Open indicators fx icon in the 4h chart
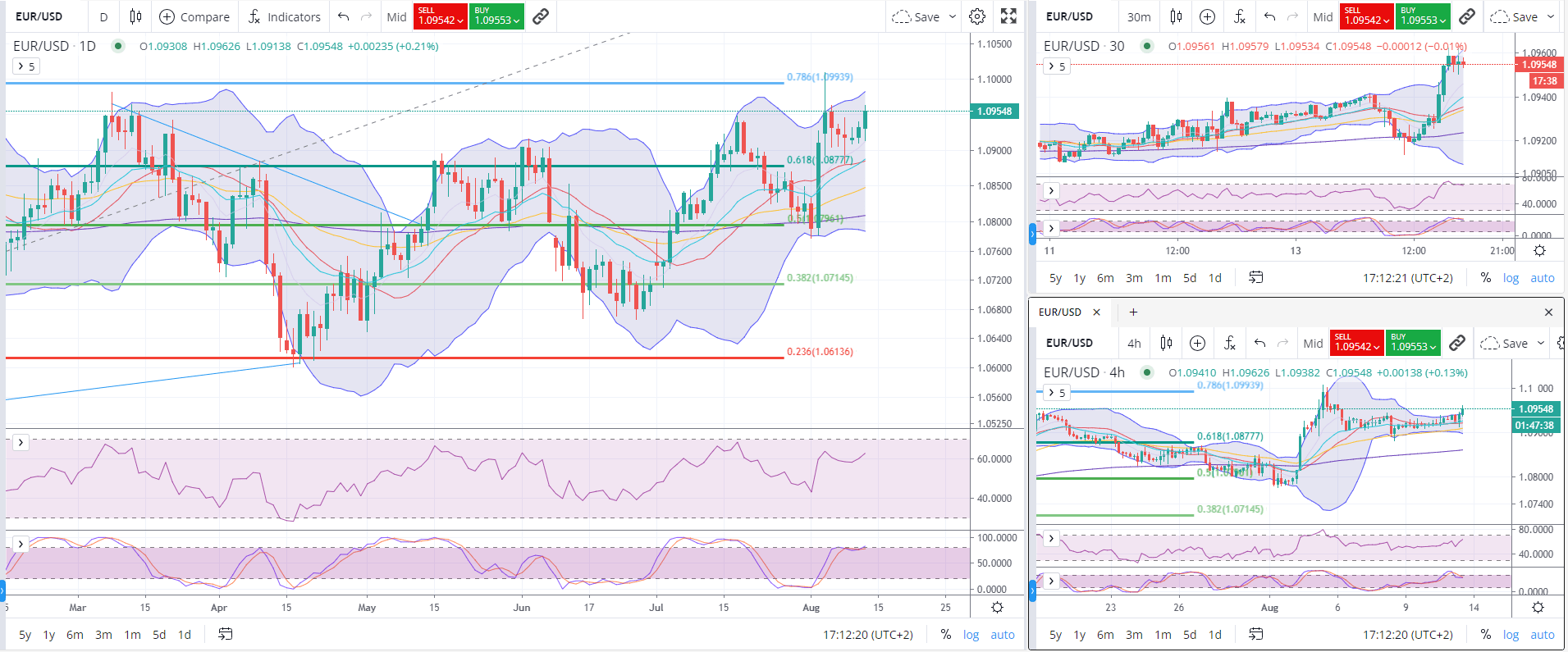1568x652 pixels. coord(1229,343)
